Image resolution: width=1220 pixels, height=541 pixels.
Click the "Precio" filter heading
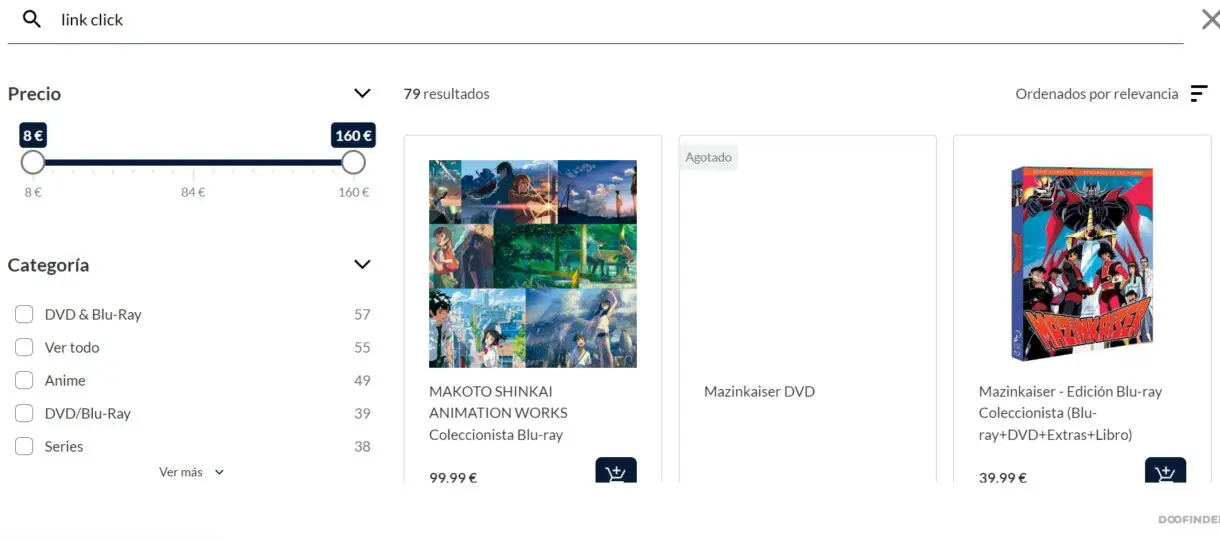[34, 93]
